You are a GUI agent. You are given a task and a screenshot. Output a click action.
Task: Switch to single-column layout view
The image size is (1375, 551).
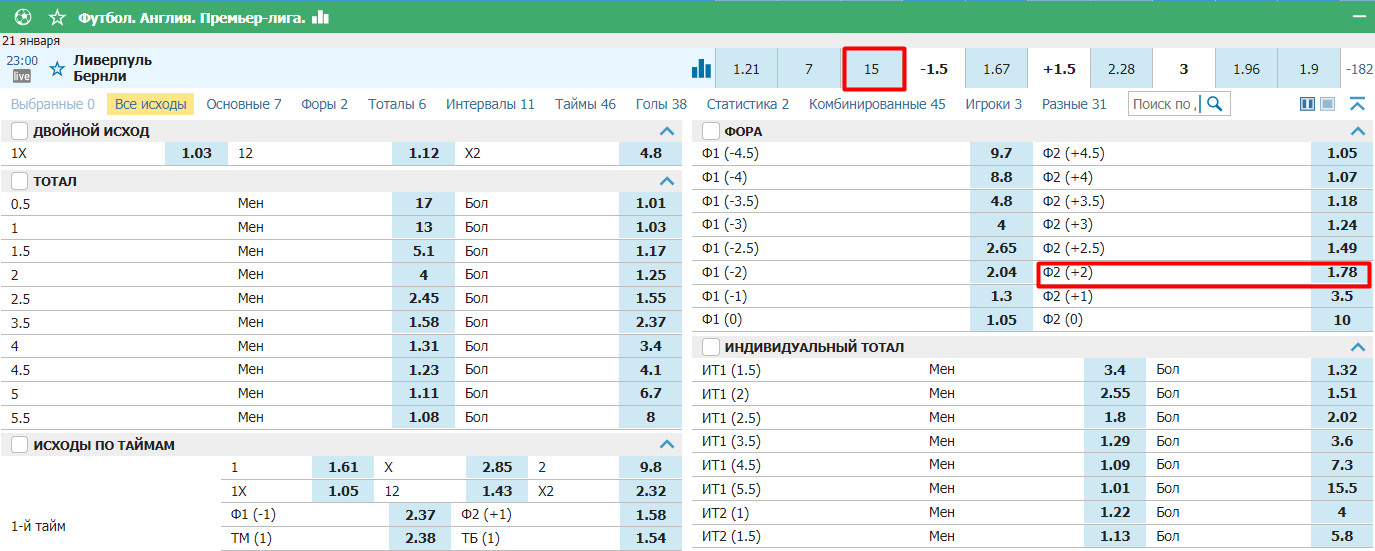tap(1328, 104)
